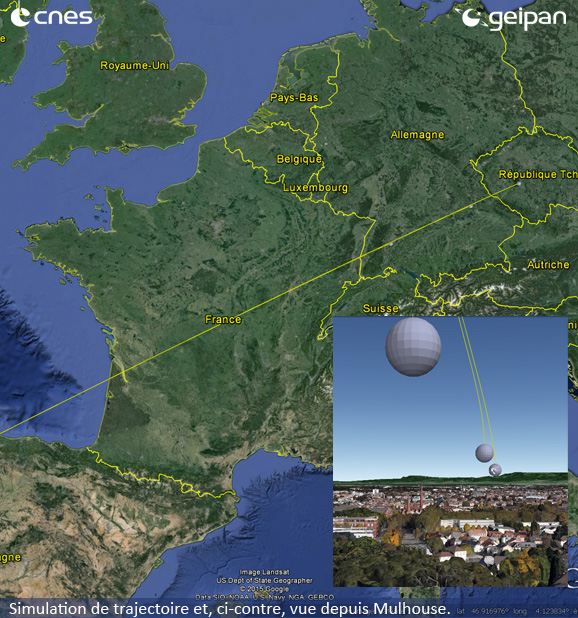Screen dimensions: 578x618
Task: Click the US Dept of State Geographer text
Action: coord(264,581)
